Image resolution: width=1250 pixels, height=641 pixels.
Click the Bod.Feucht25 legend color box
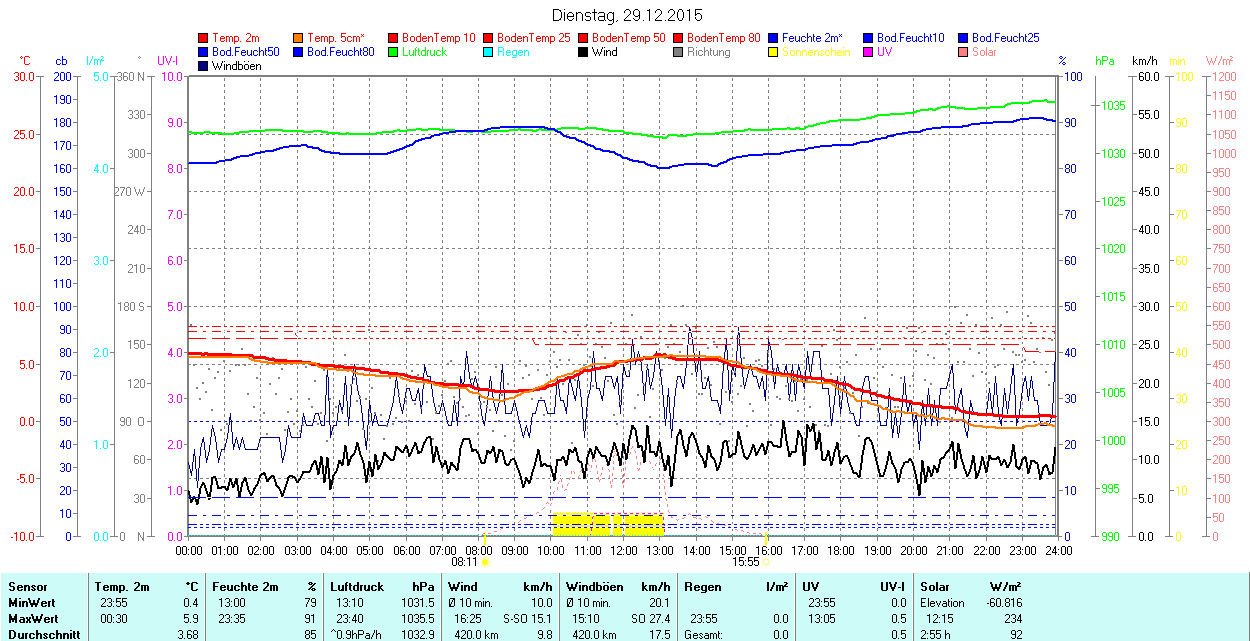click(963, 38)
